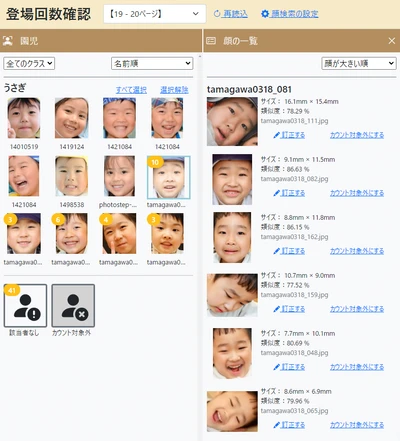
Task: Select the tamagawa0... thumbnail with badge 10
Action: 169,177
